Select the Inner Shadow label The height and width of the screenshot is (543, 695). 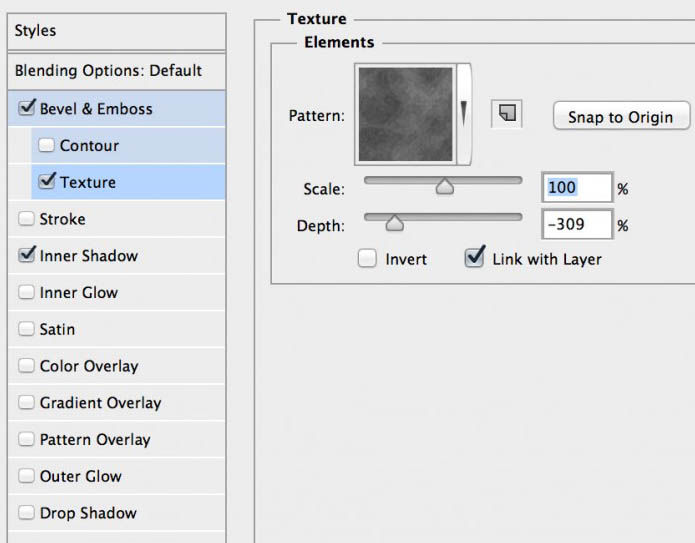tap(89, 256)
